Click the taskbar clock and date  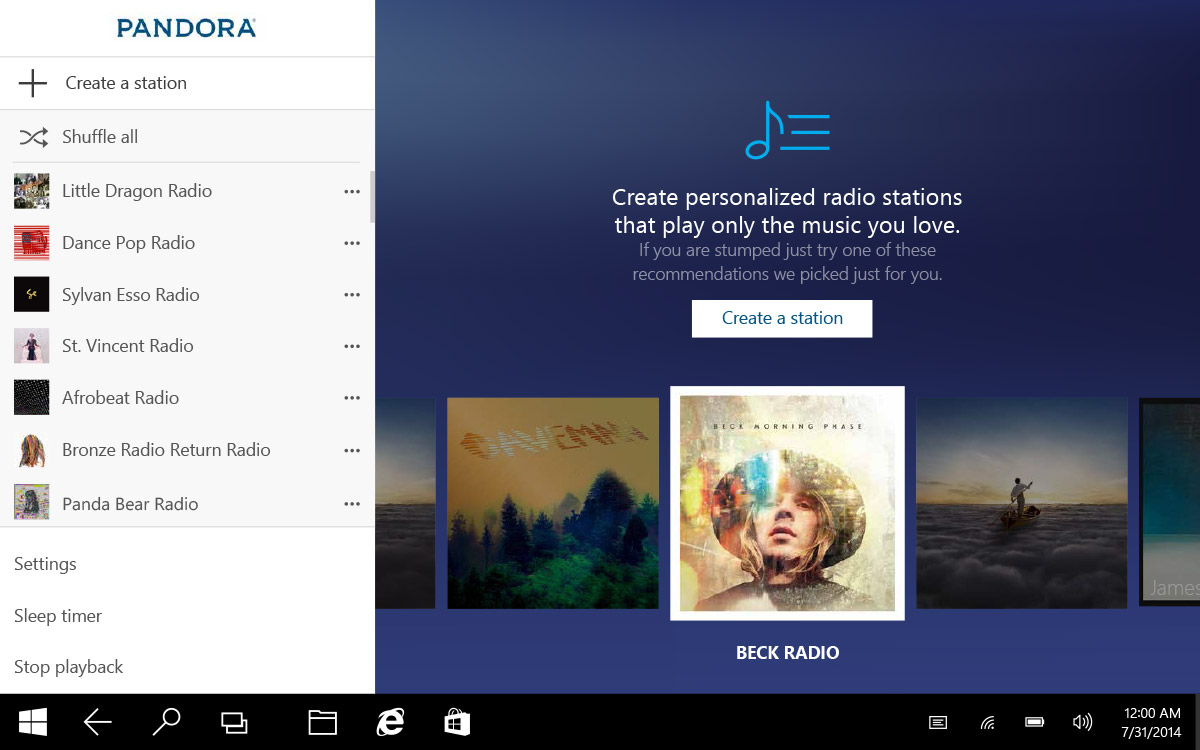[x=1153, y=722]
